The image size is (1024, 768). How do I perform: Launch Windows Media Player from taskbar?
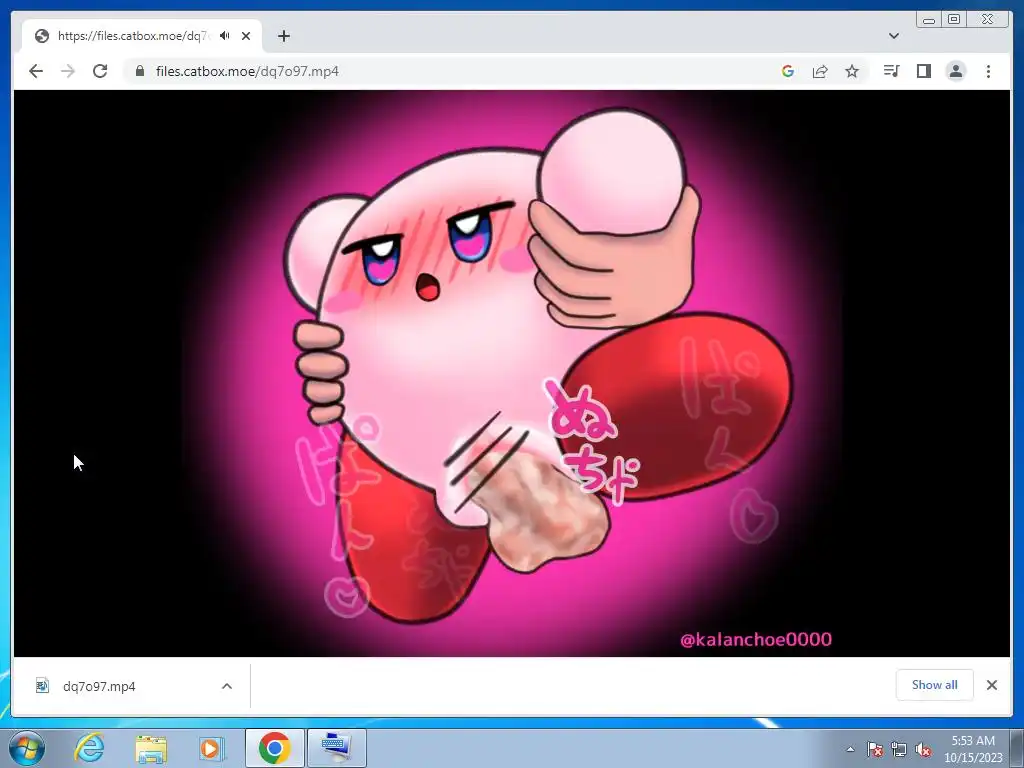tap(212, 748)
